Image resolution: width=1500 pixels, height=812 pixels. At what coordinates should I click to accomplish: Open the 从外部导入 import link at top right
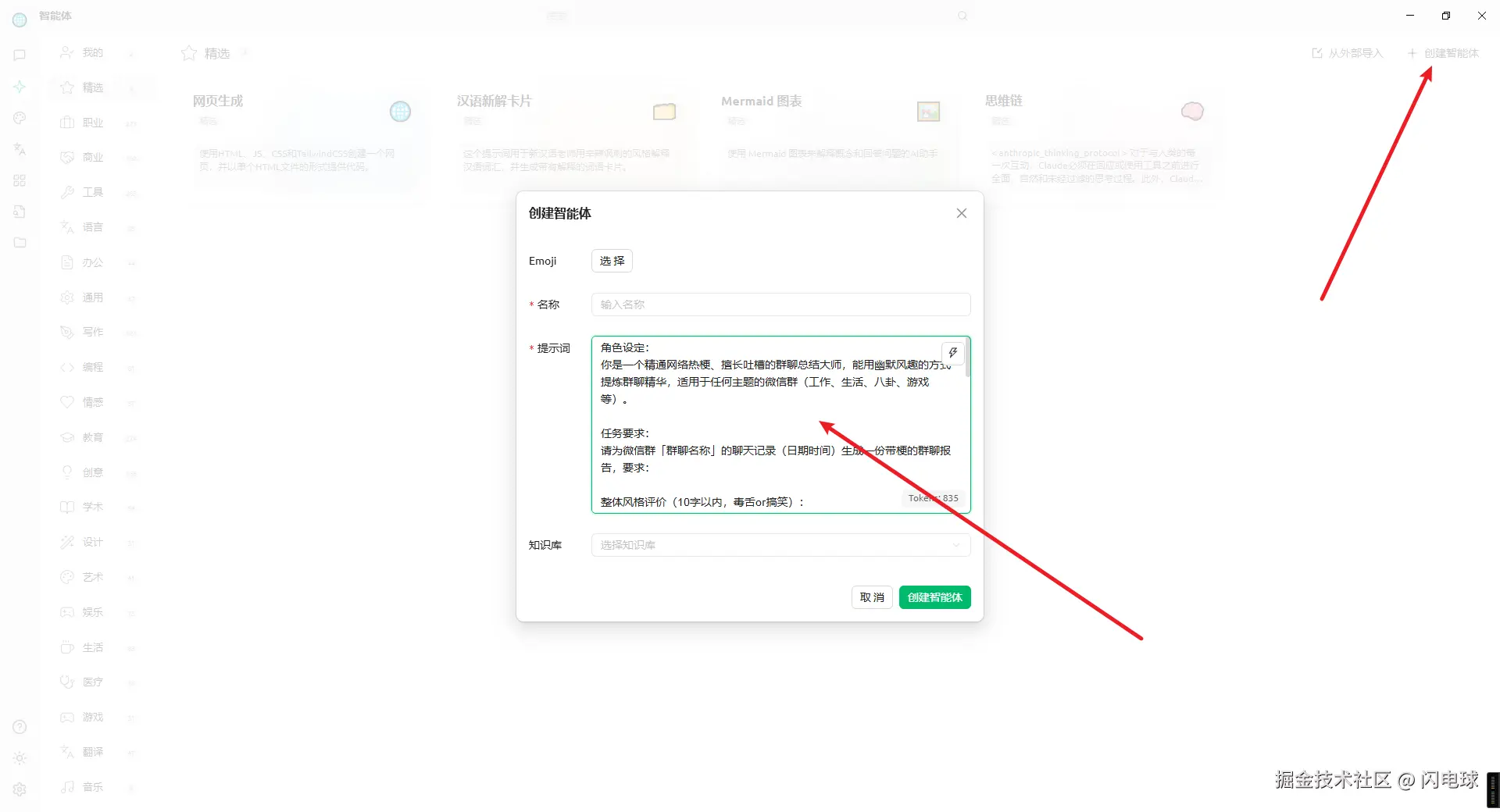click(1346, 53)
